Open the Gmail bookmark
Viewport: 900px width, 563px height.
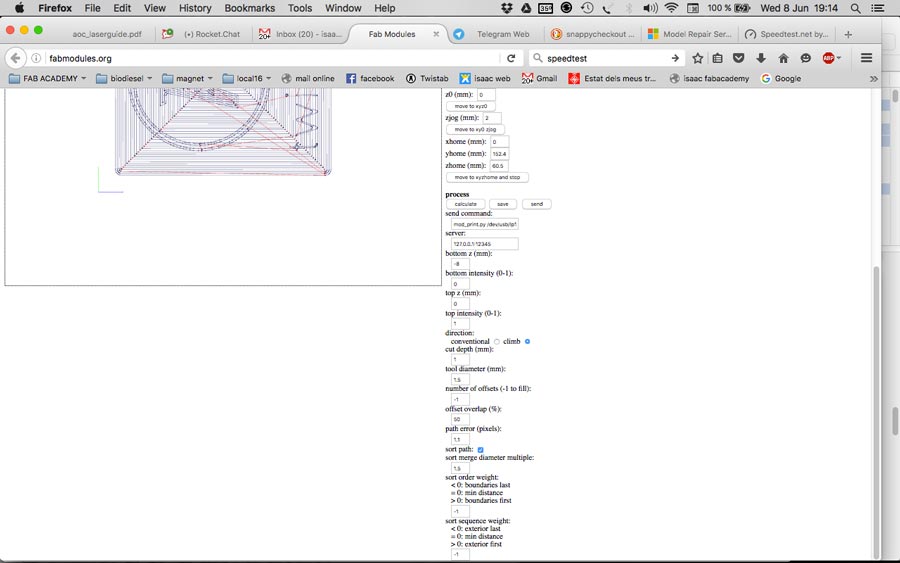(540, 79)
